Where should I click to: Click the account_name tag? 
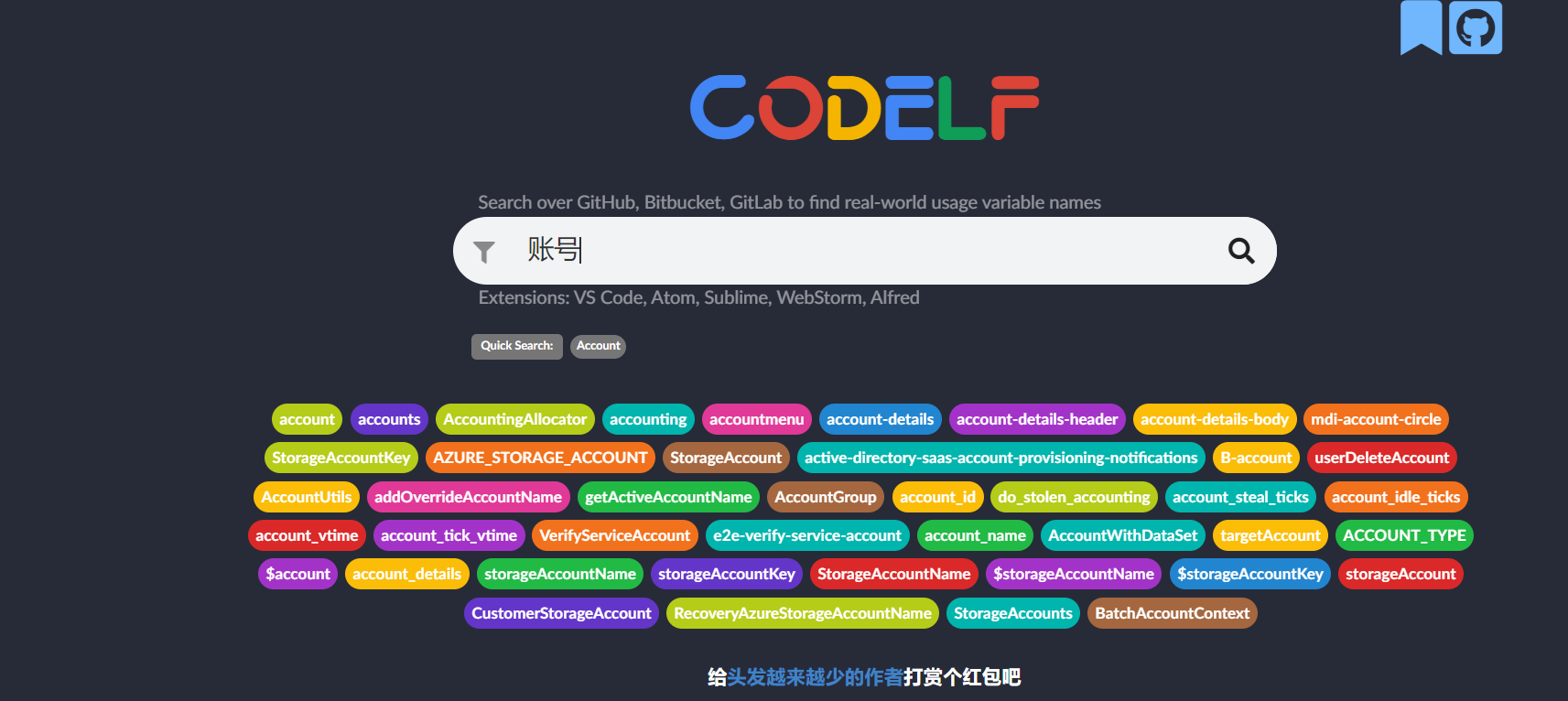tap(975, 535)
